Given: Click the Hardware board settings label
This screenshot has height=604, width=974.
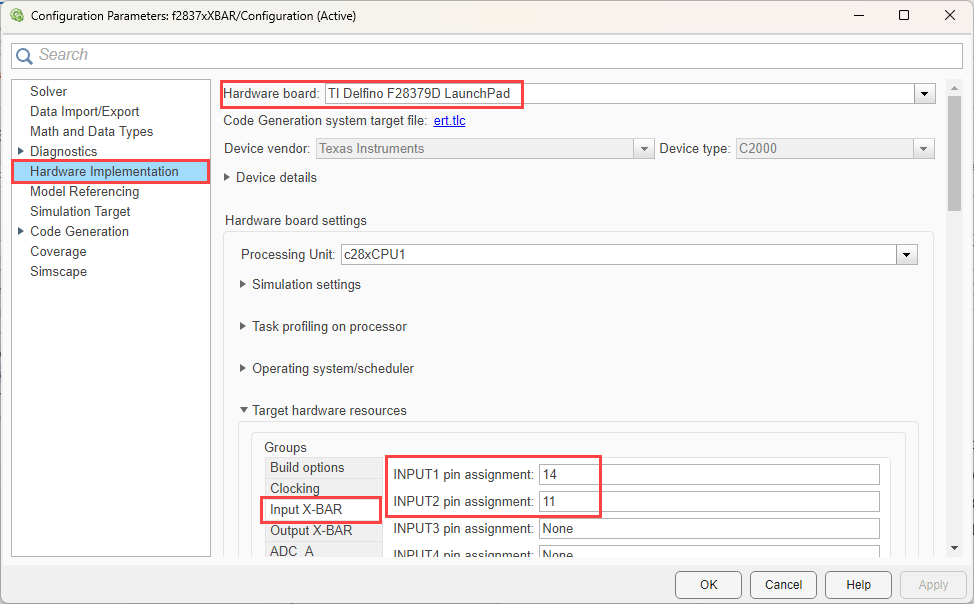Looking at the screenshot, I should coord(296,221).
